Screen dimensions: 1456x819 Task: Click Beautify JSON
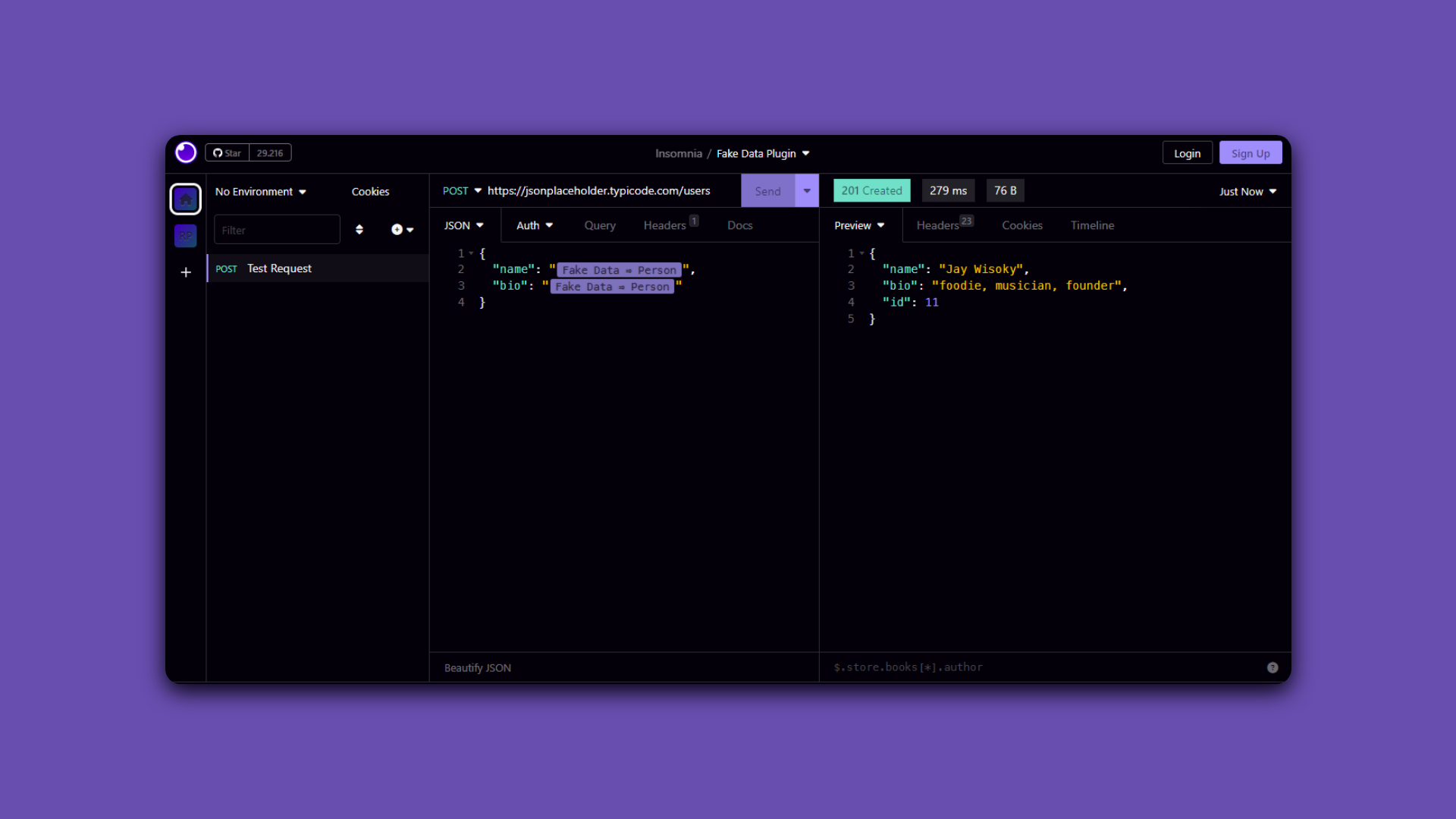pos(478,668)
